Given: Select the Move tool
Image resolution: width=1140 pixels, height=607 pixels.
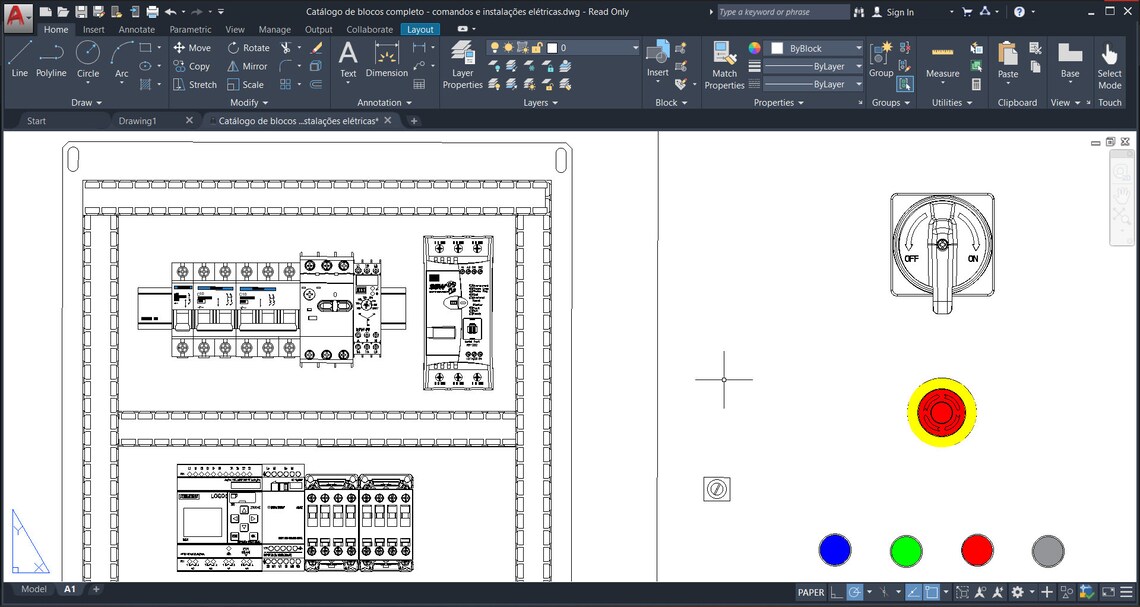Looking at the screenshot, I should coord(192,47).
